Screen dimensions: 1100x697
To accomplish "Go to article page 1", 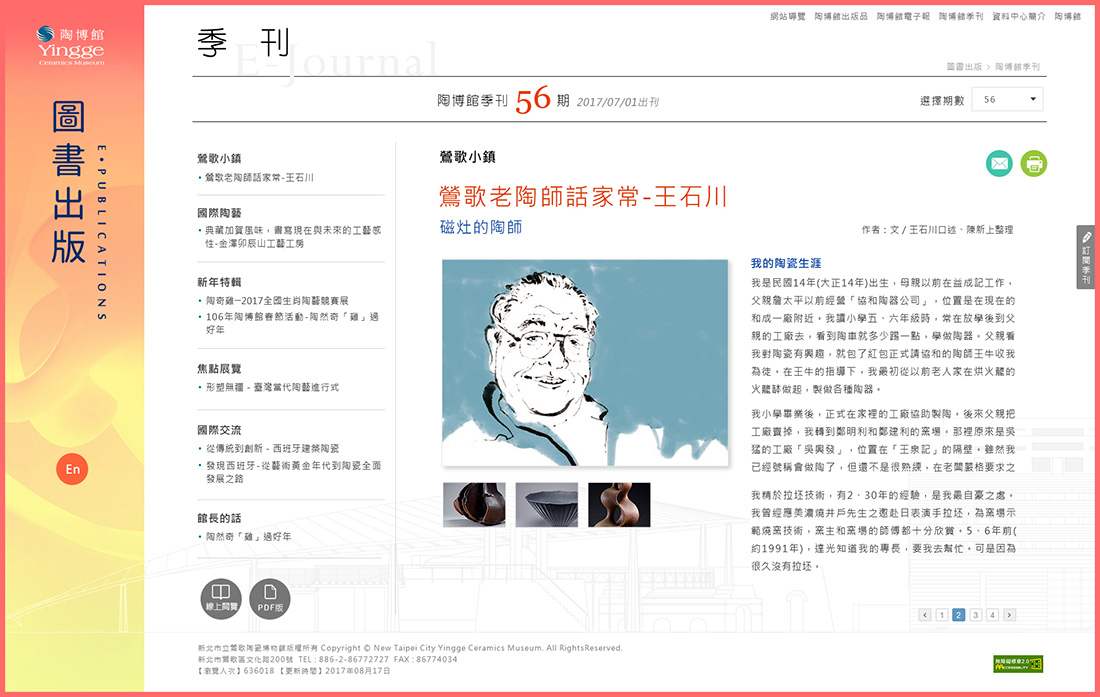I will point(941,615).
